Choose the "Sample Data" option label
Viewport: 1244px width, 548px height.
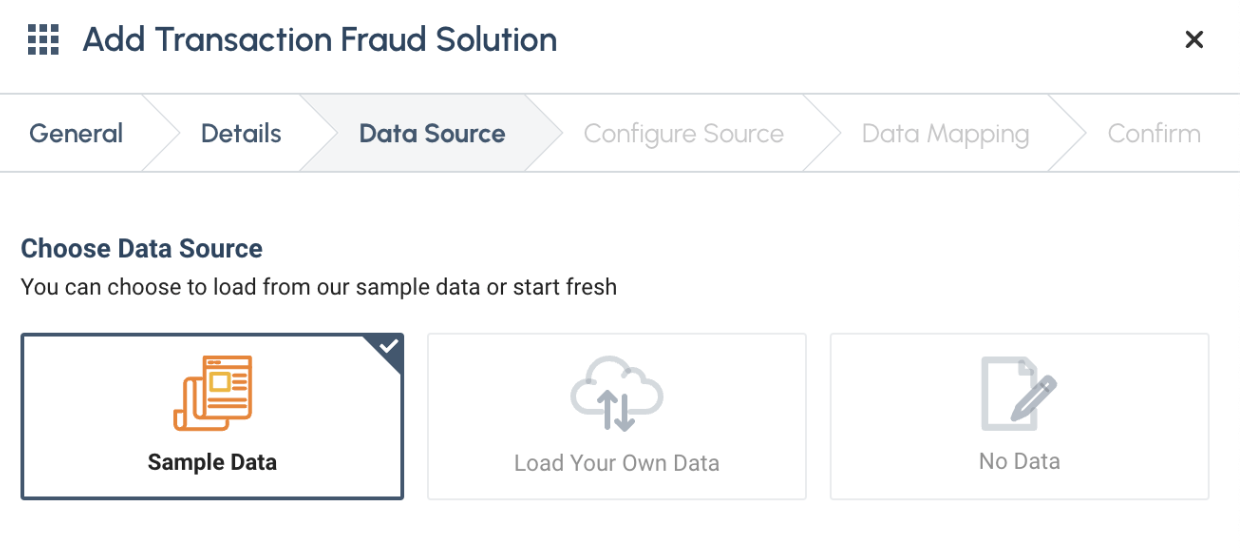pyautogui.click(x=212, y=462)
